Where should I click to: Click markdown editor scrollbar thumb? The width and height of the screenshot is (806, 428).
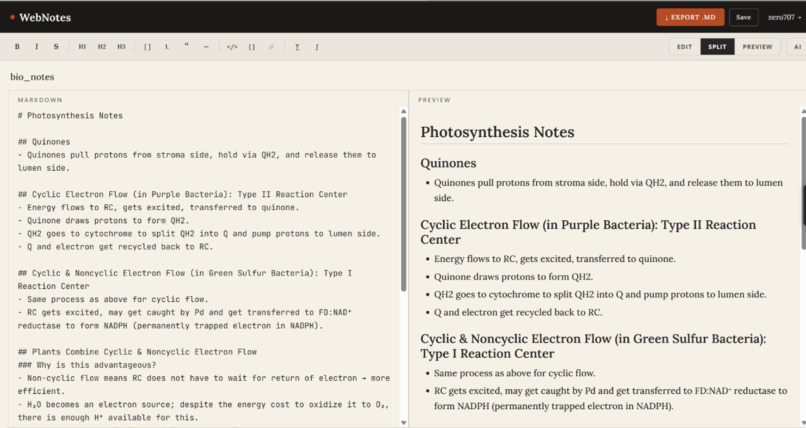pos(404,204)
